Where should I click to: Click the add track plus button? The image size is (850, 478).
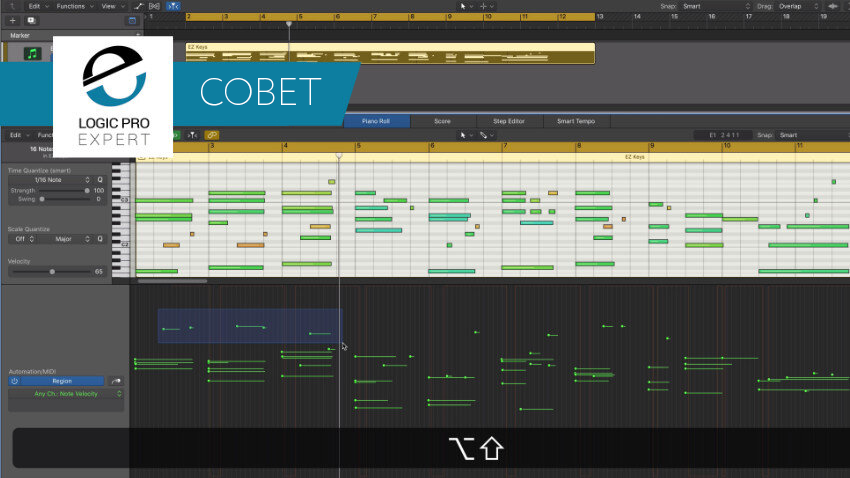[12, 21]
